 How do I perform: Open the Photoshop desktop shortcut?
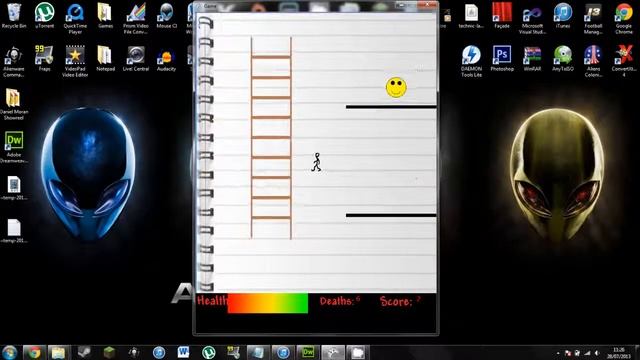click(x=502, y=58)
